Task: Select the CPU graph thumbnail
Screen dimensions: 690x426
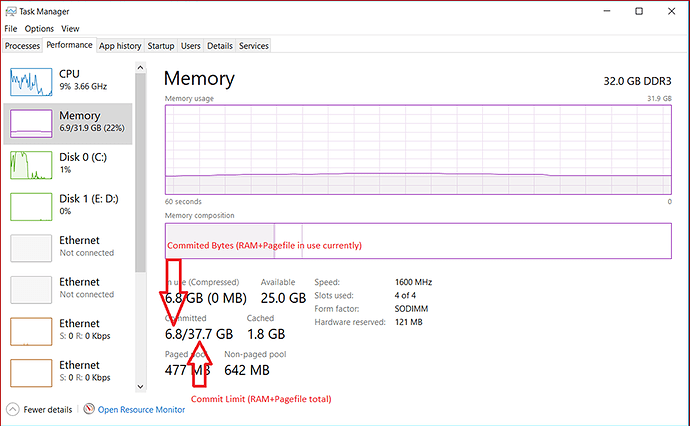Action: click(x=31, y=82)
